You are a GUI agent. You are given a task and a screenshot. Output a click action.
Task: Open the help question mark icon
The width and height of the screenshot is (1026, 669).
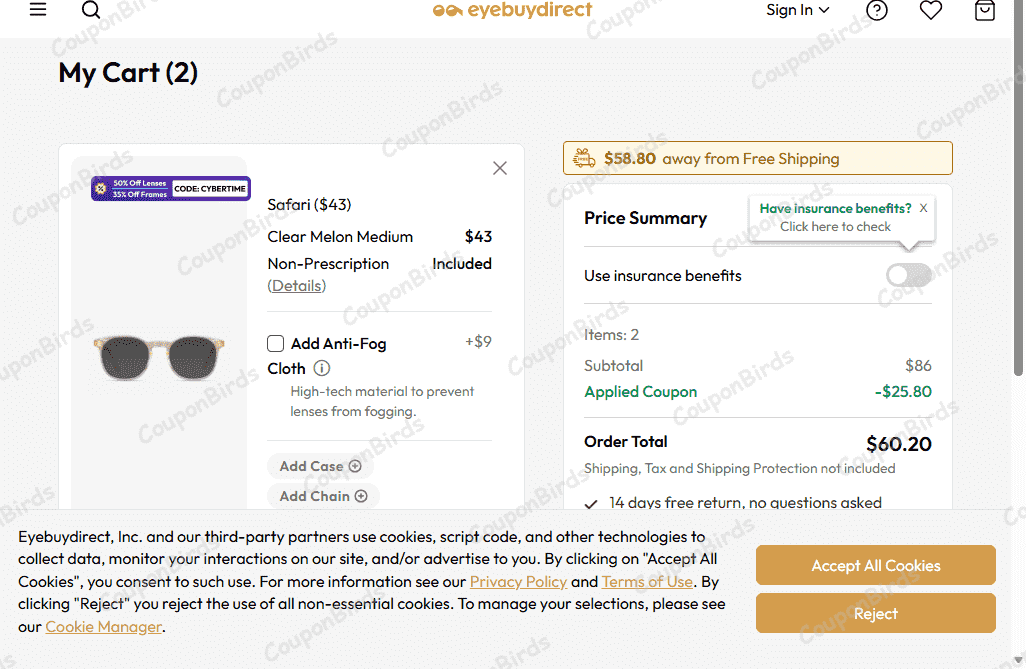877,10
